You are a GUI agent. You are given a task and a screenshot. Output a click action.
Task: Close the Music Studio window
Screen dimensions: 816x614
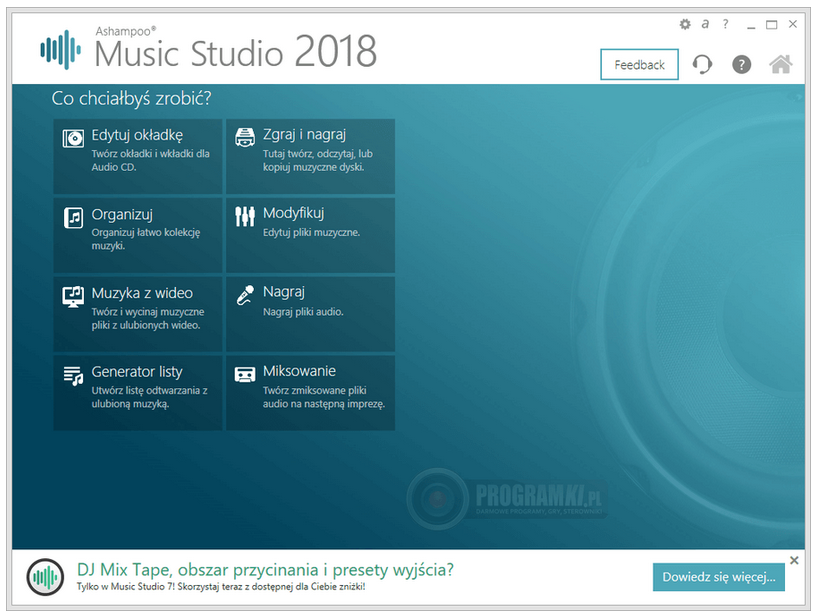[793, 24]
